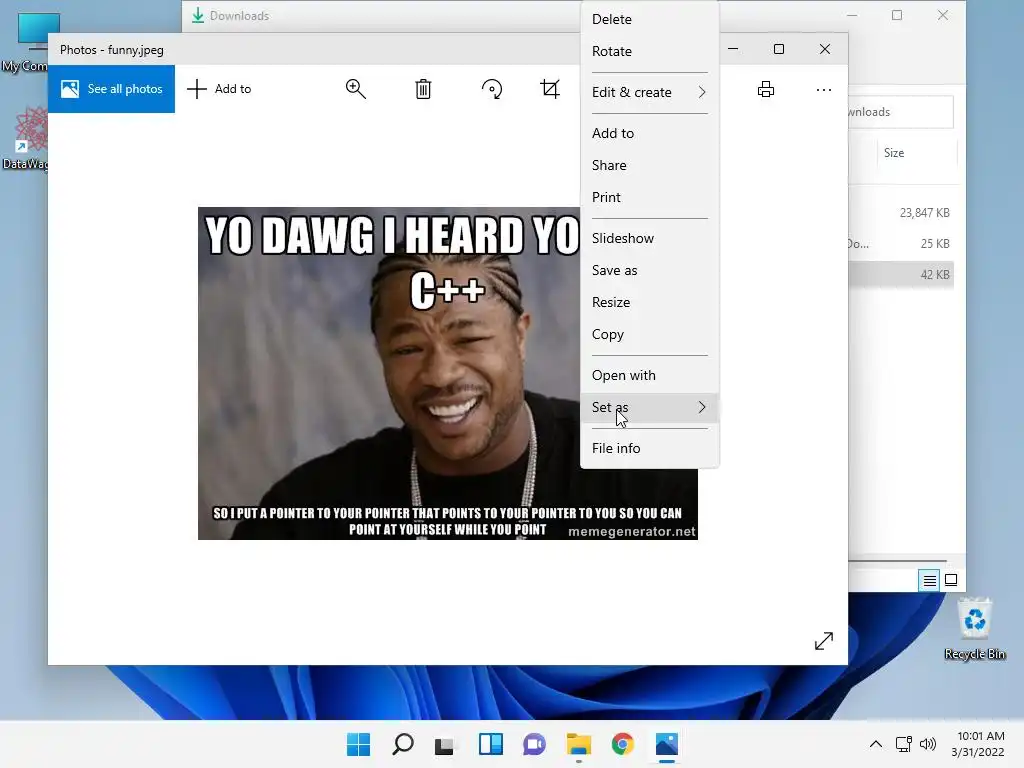Maximize the Photos window
This screenshot has height=768, width=1024.
[778, 49]
